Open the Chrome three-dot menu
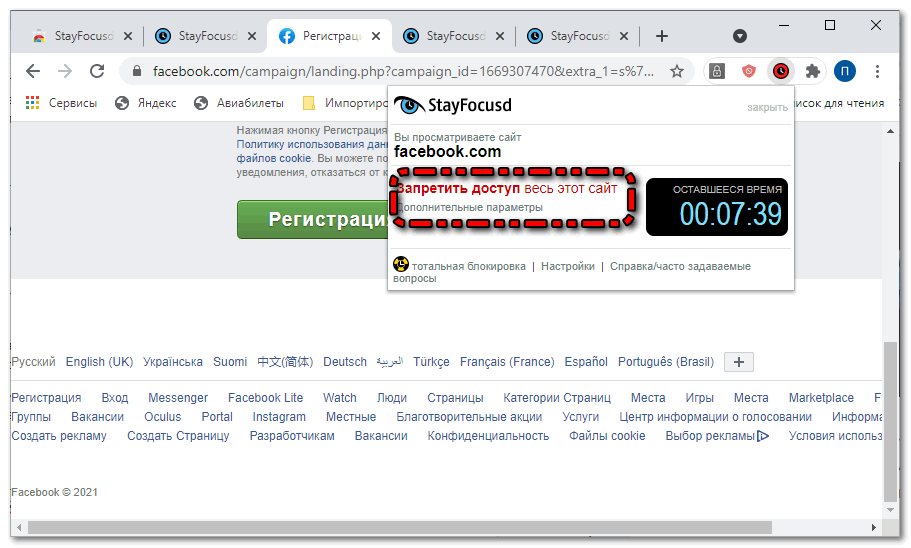This screenshot has width=911, height=548. coord(877,71)
